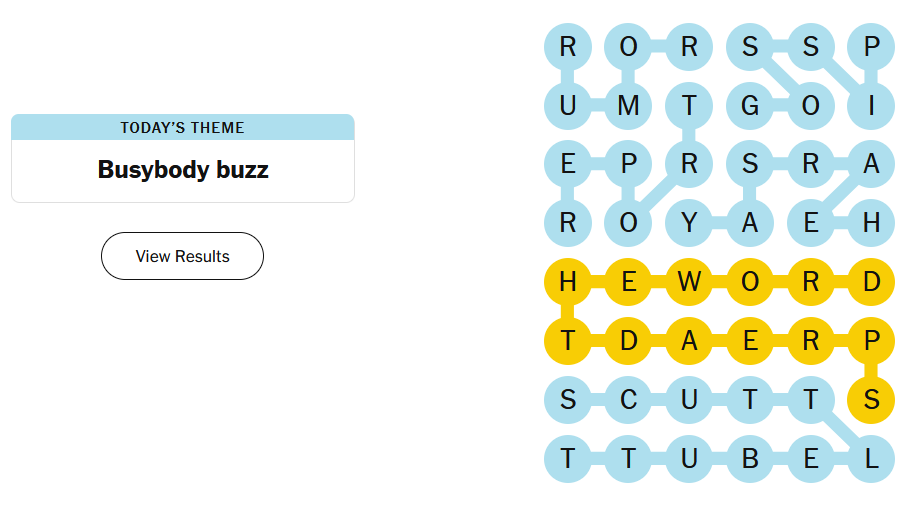905x509 pixels.
Task: Click the yellow letter H tile
Action: 568,282
